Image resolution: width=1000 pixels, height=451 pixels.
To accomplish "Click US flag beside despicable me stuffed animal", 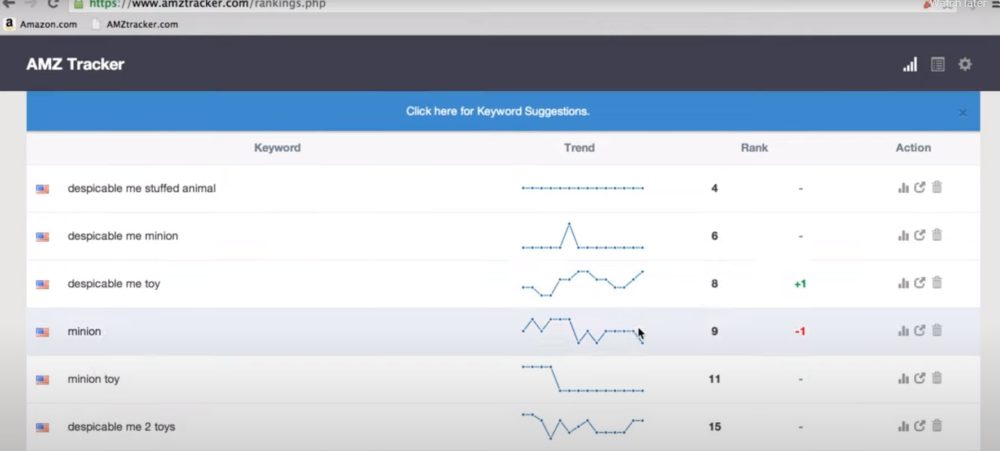I will click(43, 189).
